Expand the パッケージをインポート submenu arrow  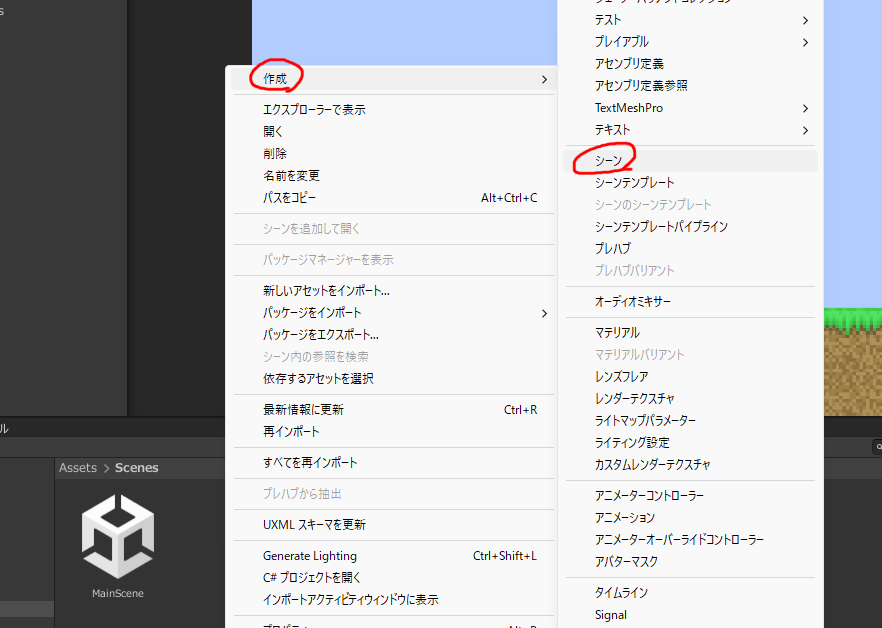tap(544, 313)
